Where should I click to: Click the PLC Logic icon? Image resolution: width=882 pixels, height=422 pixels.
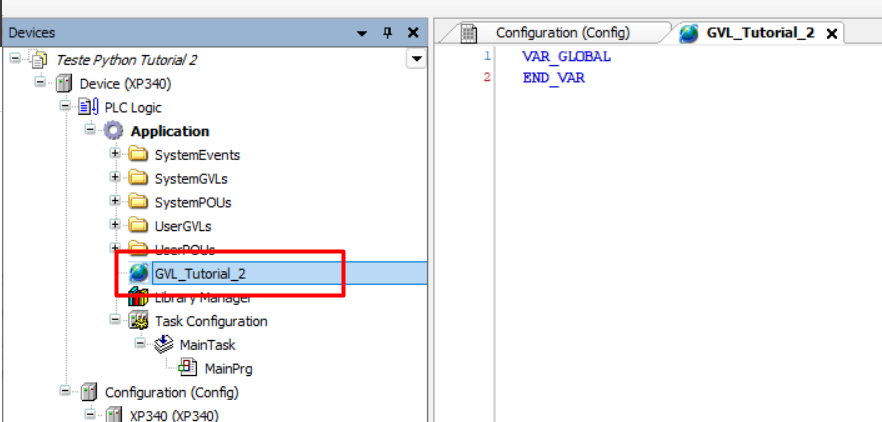pyautogui.click(x=89, y=107)
